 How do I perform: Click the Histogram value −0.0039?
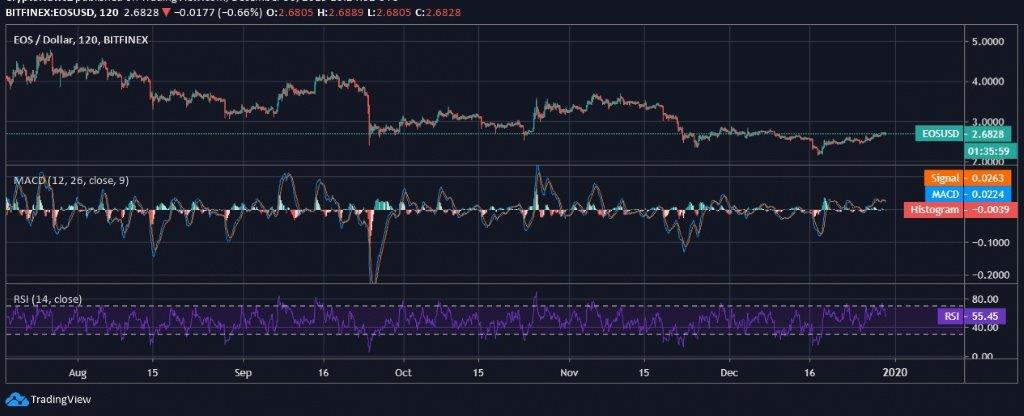coord(990,210)
